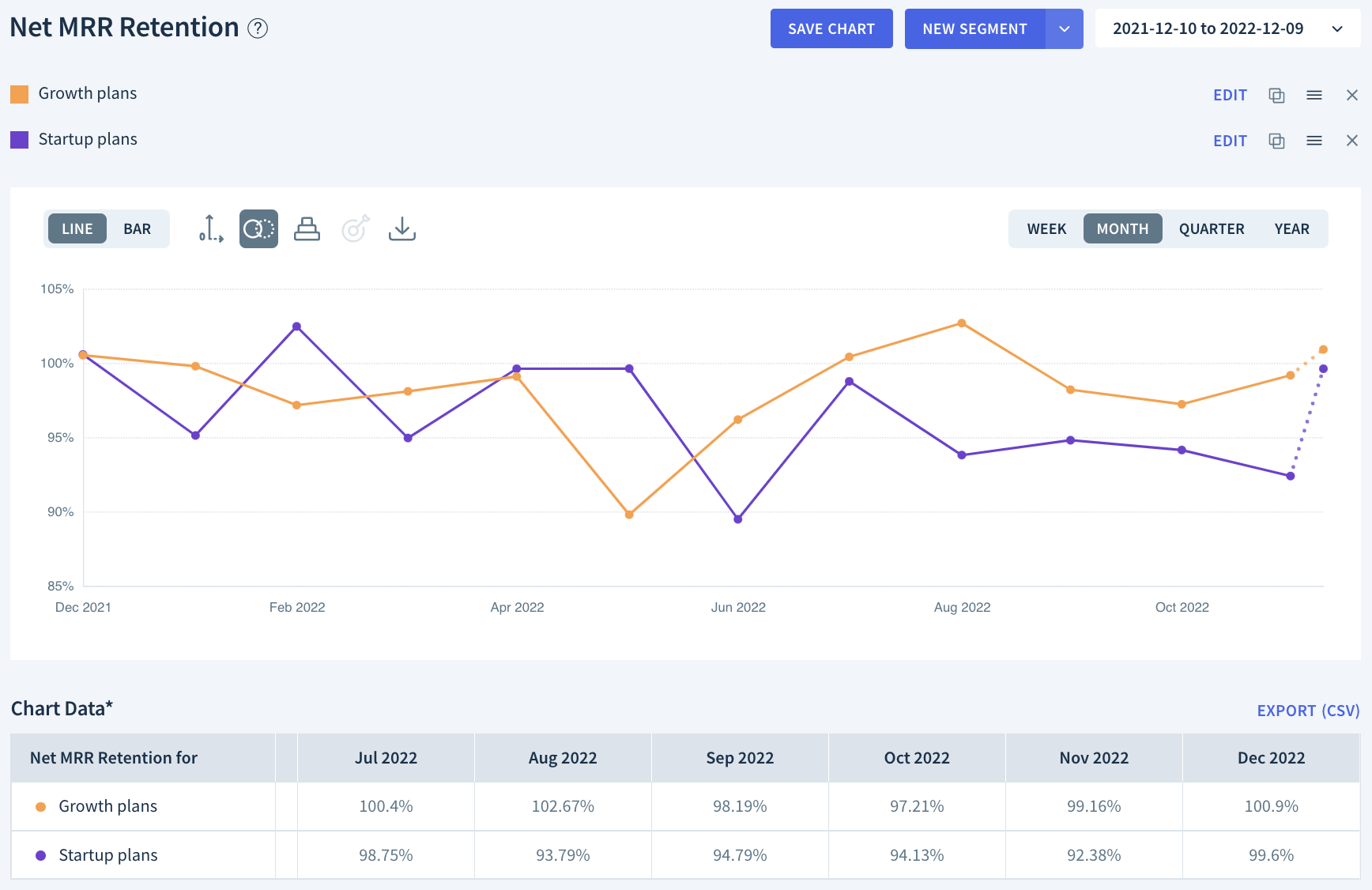Open the hamburger menu for Startup plans
This screenshot has width=1372, height=890.
(1314, 140)
